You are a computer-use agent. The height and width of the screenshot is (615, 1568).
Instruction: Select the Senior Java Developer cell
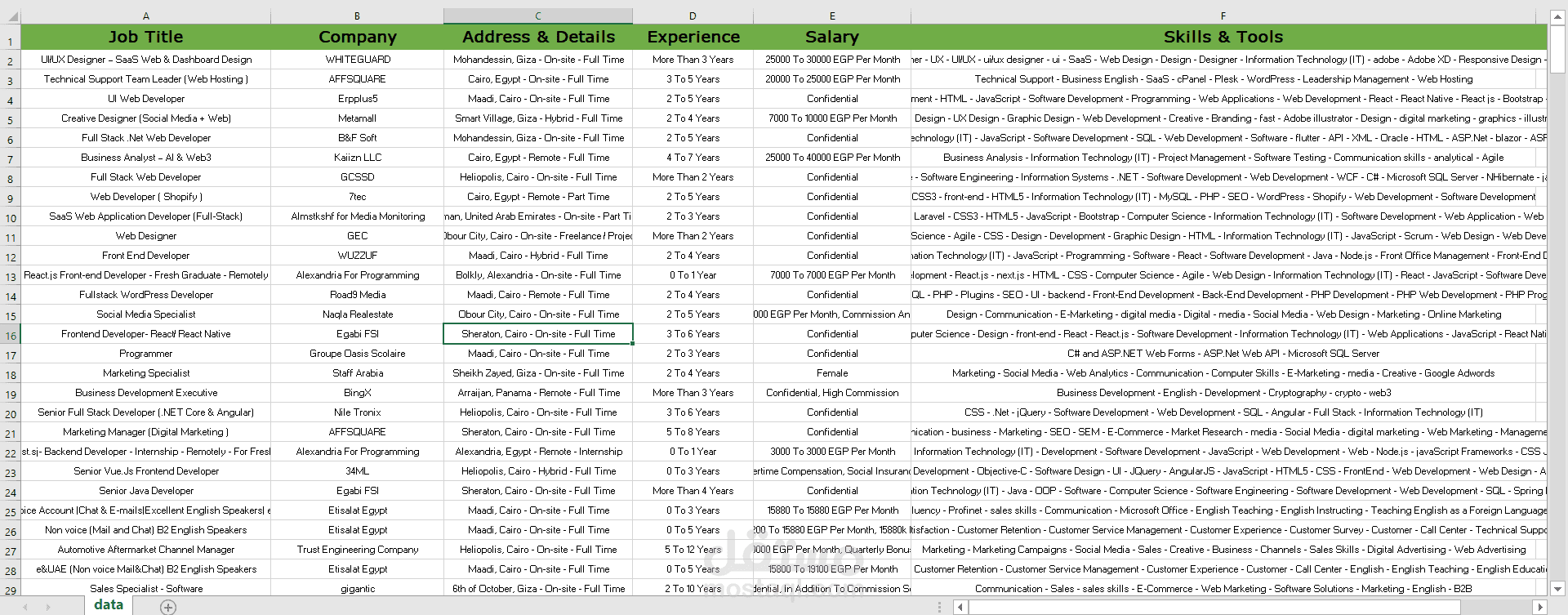(x=146, y=491)
